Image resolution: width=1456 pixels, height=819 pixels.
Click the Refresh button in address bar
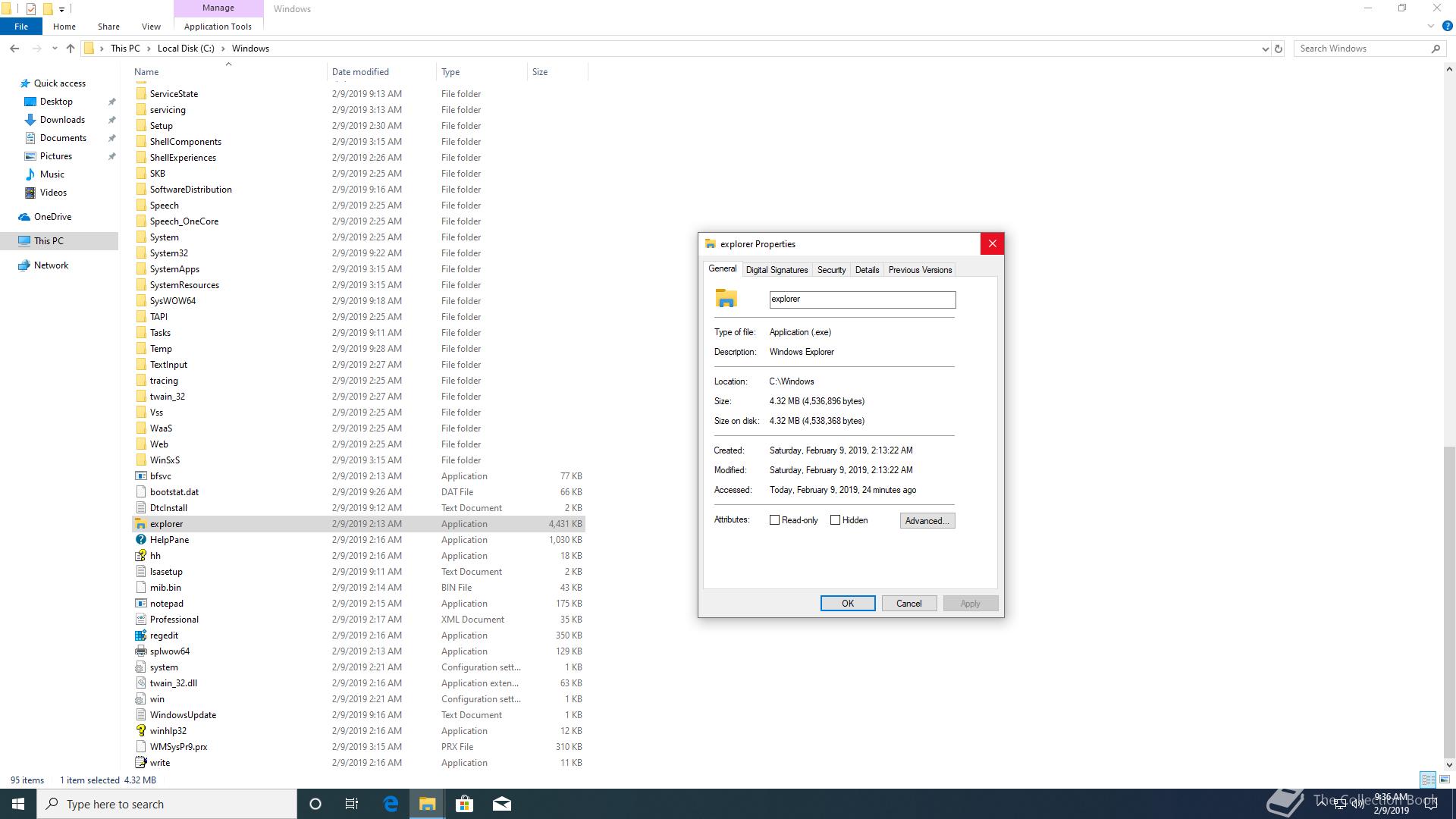pos(1278,49)
